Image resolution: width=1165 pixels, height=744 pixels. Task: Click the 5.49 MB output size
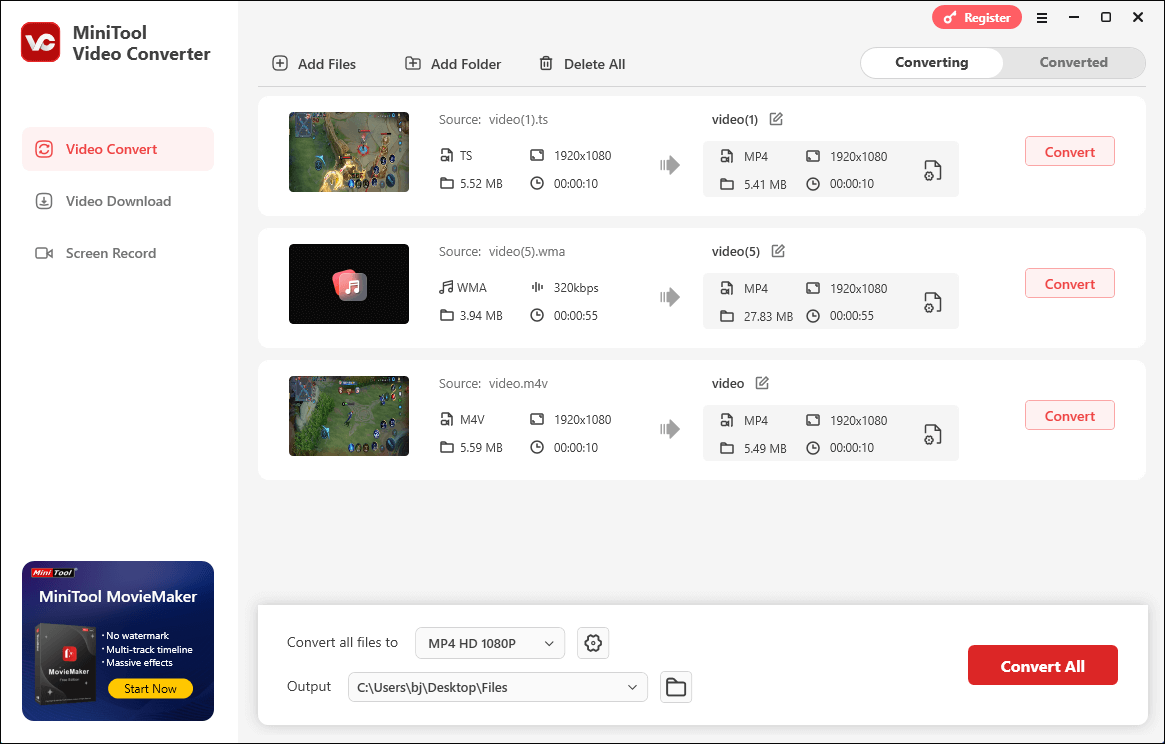[765, 449]
